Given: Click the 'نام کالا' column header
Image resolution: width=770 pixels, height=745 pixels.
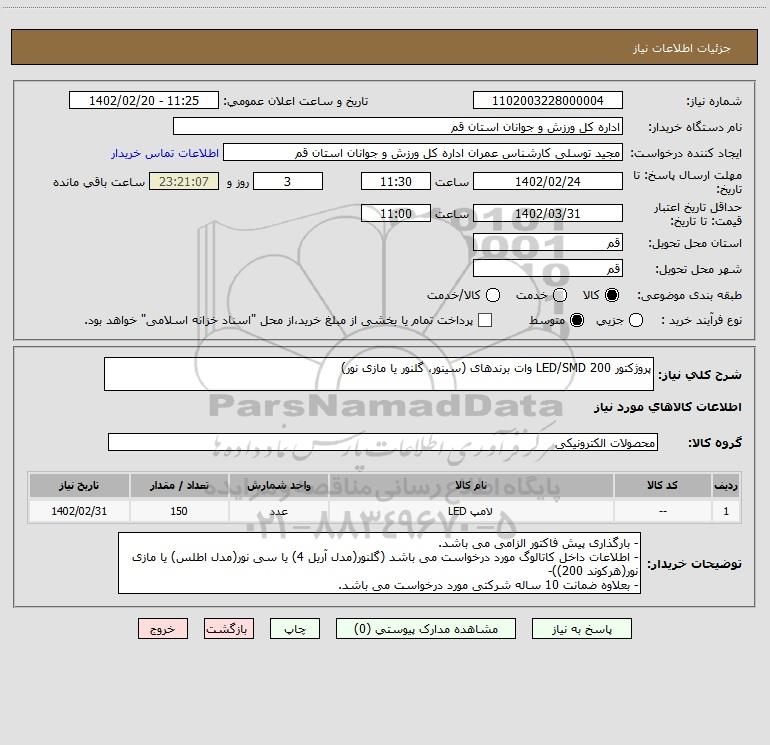Looking at the screenshot, I should pyautogui.click(x=471, y=485).
